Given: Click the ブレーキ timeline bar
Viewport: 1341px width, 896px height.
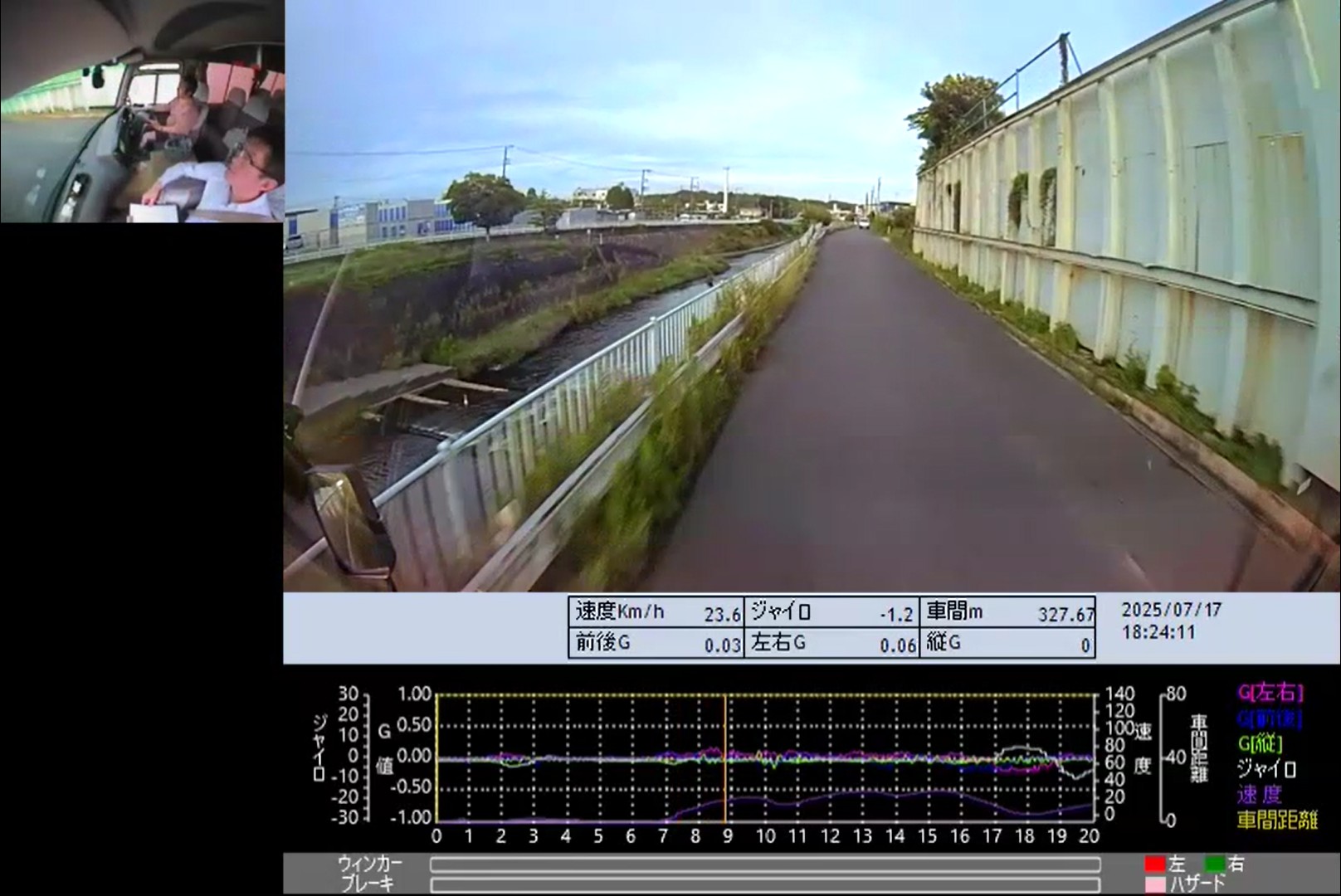Looking at the screenshot, I should tap(765, 884).
